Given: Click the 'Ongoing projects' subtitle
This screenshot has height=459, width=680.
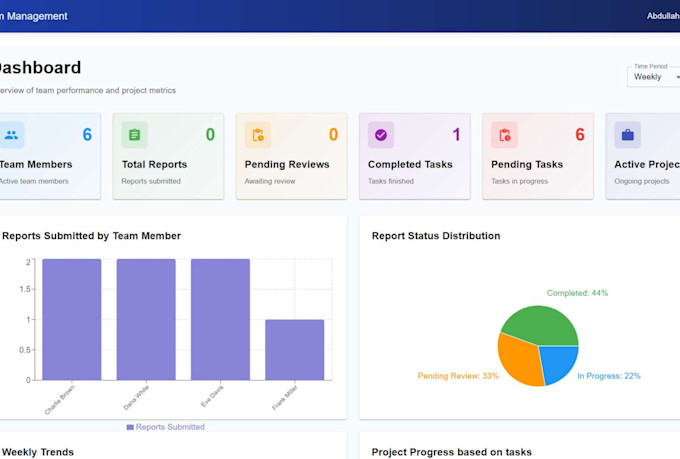Looking at the screenshot, I should (641, 181).
